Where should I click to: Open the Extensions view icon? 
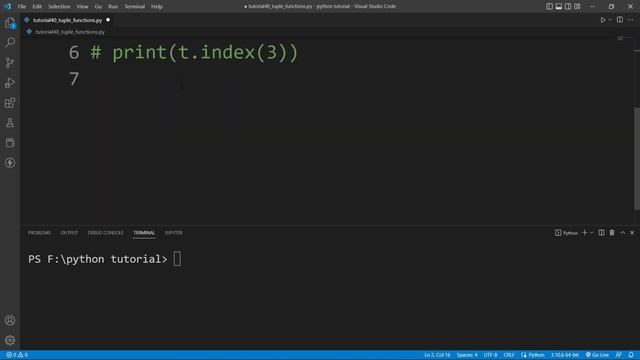pos(10,102)
